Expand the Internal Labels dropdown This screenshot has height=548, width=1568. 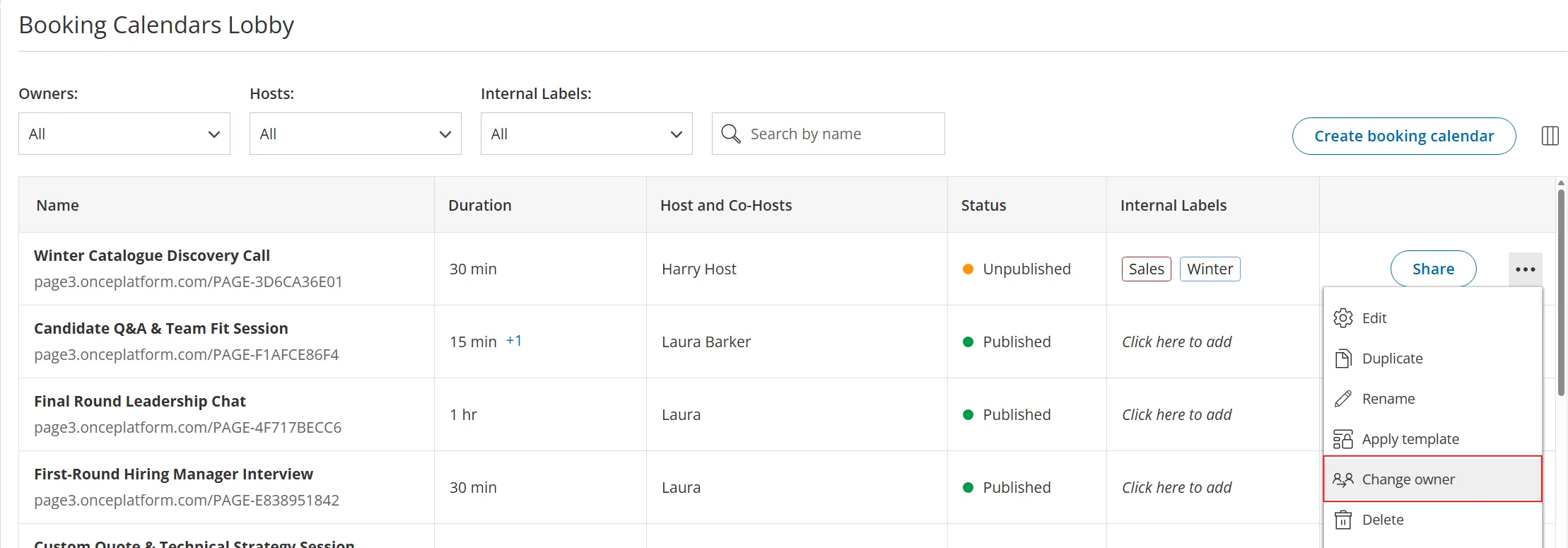click(587, 134)
